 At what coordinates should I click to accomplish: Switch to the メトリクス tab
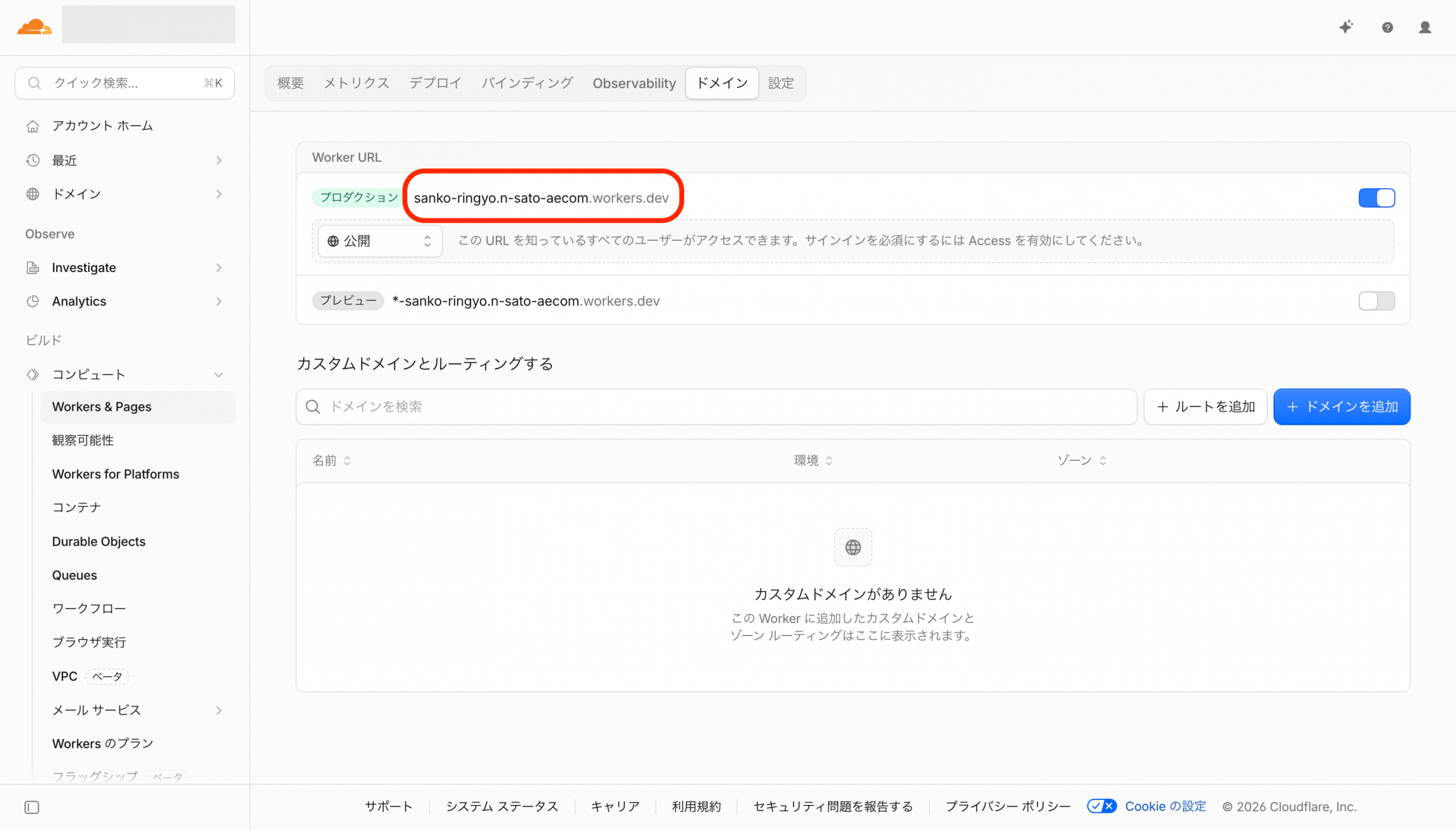[356, 83]
